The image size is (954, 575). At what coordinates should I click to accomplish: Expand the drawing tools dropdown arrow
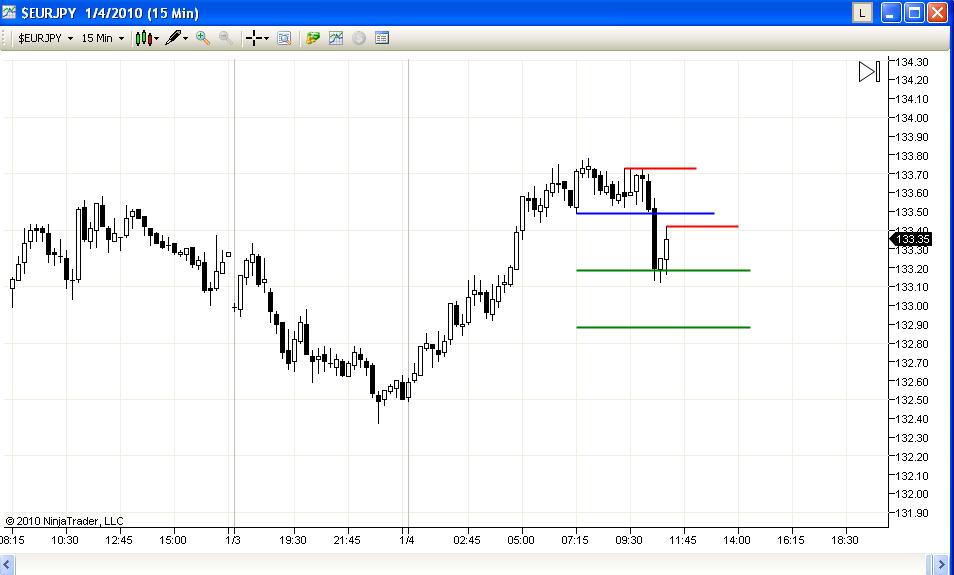(186, 39)
